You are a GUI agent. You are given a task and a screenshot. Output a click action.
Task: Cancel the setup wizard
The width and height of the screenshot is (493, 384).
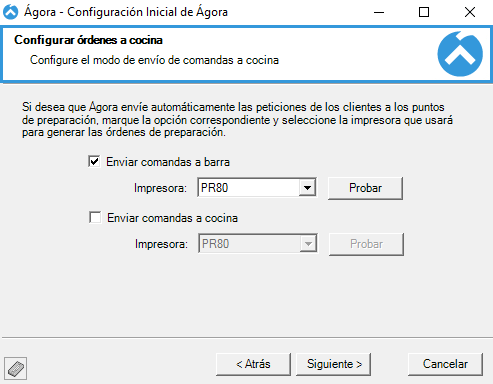point(445,364)
